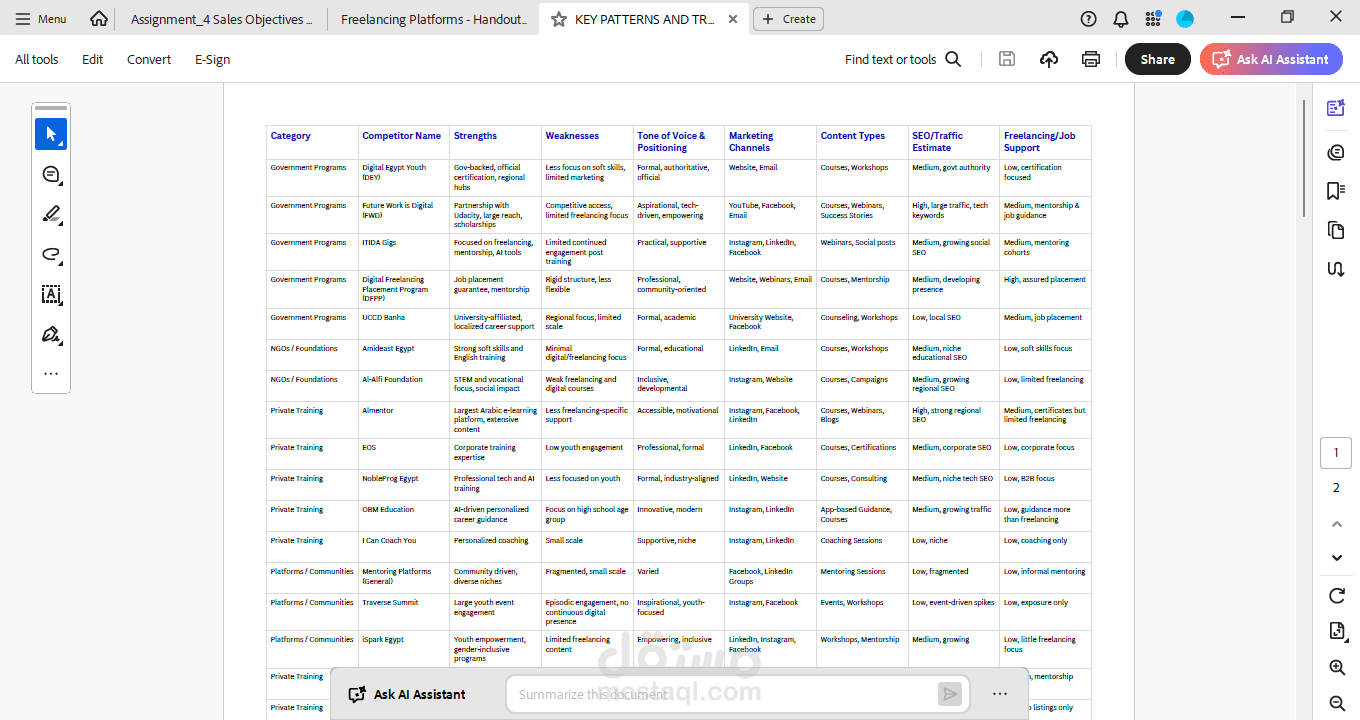Click the Ask AI Assistant top button
1360x720 pixels.
[x=1271, y=59]
